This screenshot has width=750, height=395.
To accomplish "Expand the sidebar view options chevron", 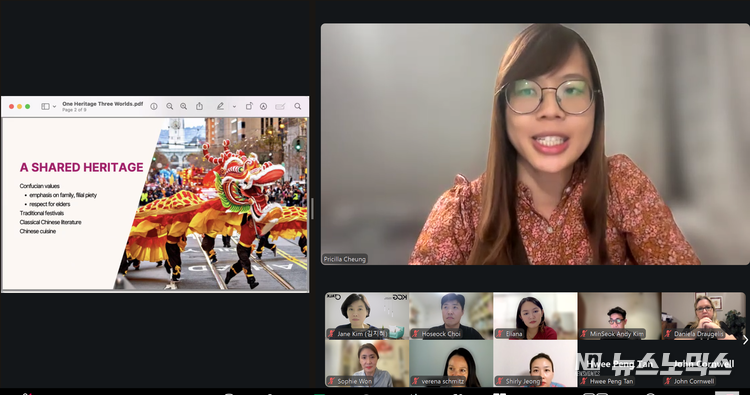I will (x=55, y=107).
